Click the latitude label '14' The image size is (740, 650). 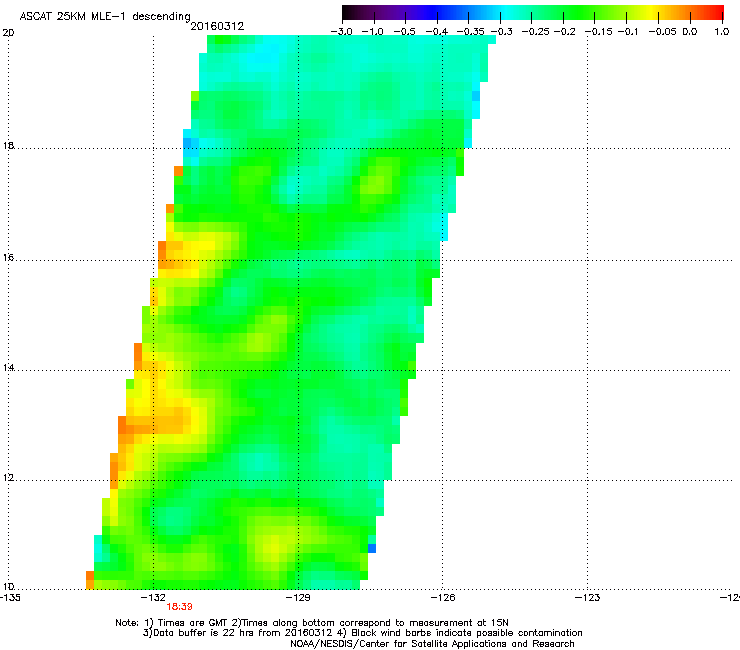pyautogui.click(x=8, y=368)
